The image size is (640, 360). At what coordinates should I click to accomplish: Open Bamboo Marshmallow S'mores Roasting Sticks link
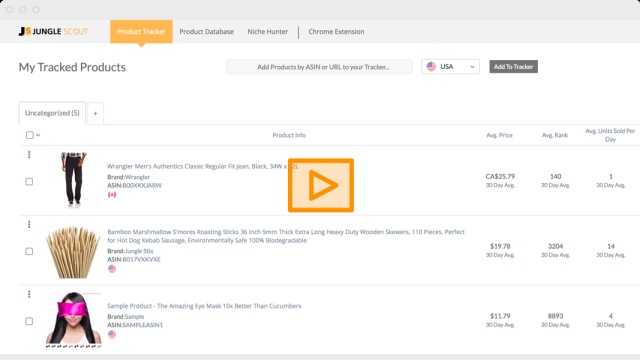[286, 236]
